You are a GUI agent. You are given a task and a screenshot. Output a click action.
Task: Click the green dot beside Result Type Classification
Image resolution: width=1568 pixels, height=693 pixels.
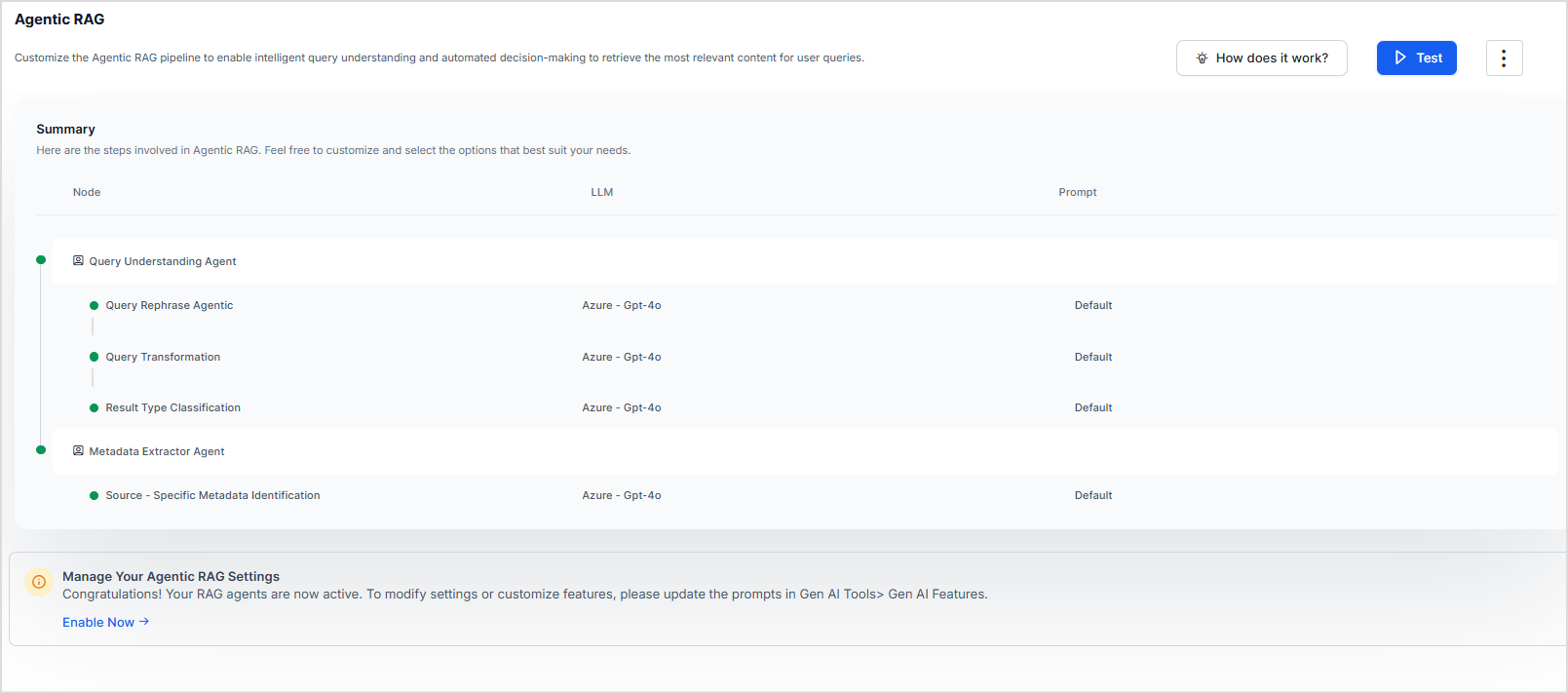coord(94,408)
